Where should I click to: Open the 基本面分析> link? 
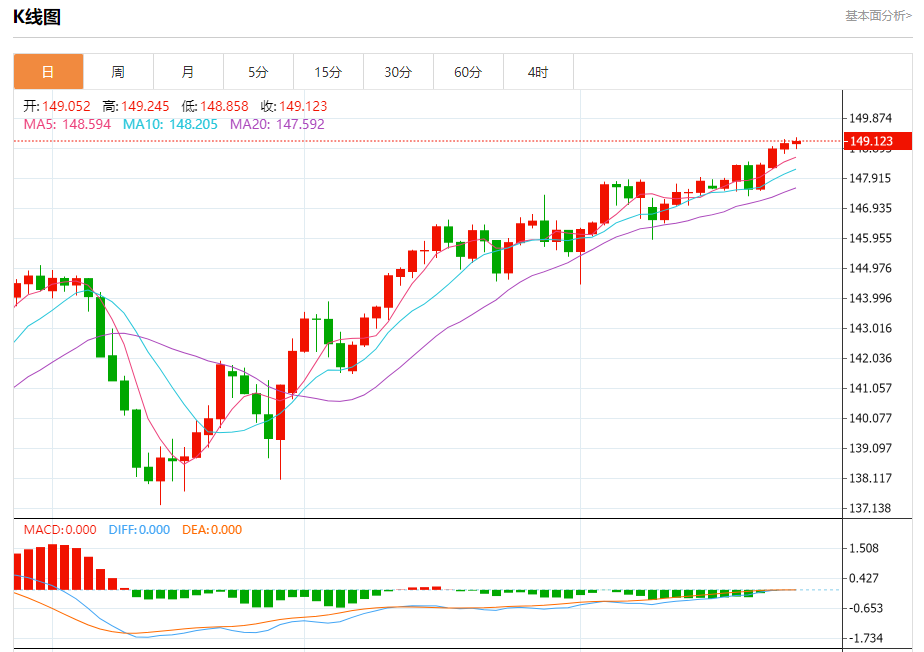coord(878,16)
